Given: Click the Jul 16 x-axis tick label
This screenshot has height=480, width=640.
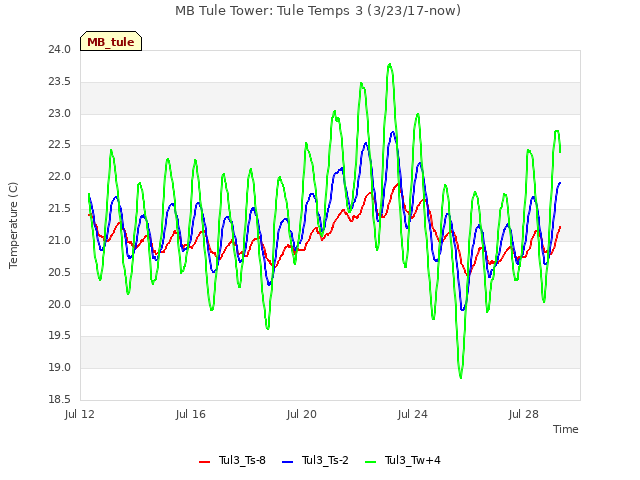Looking at the screenshot, I should pos(191,414).
